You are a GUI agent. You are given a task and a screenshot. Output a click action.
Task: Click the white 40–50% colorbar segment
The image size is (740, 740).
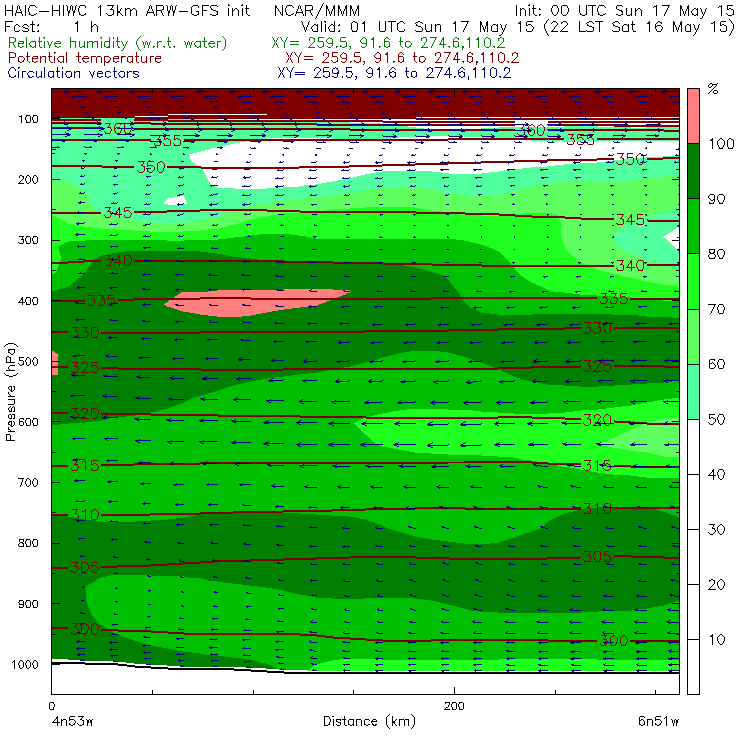pyautogui.click(x=693, y=446)
